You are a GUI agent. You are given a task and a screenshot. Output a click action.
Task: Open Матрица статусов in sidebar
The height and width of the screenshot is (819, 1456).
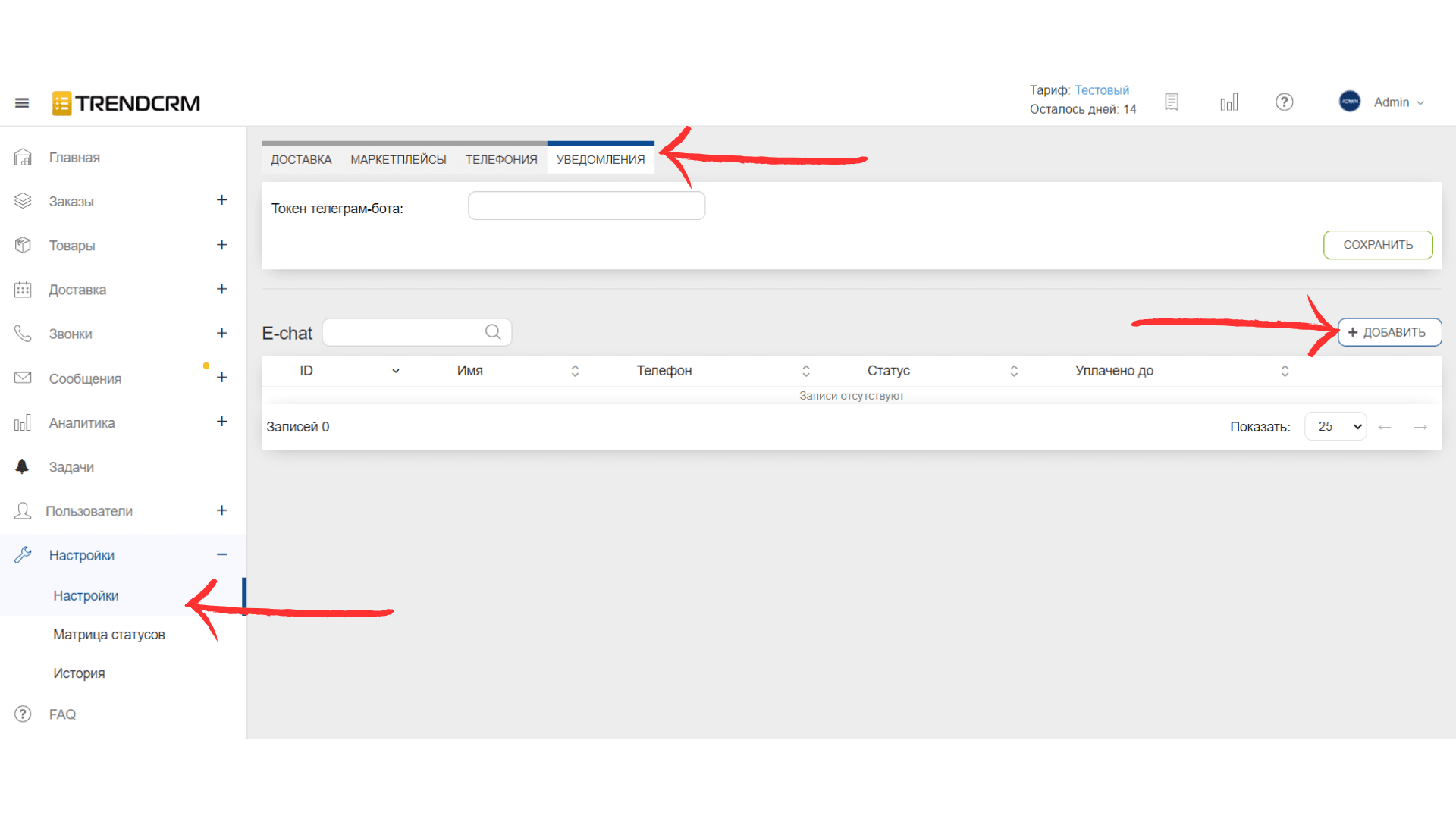tap(109, 635)
